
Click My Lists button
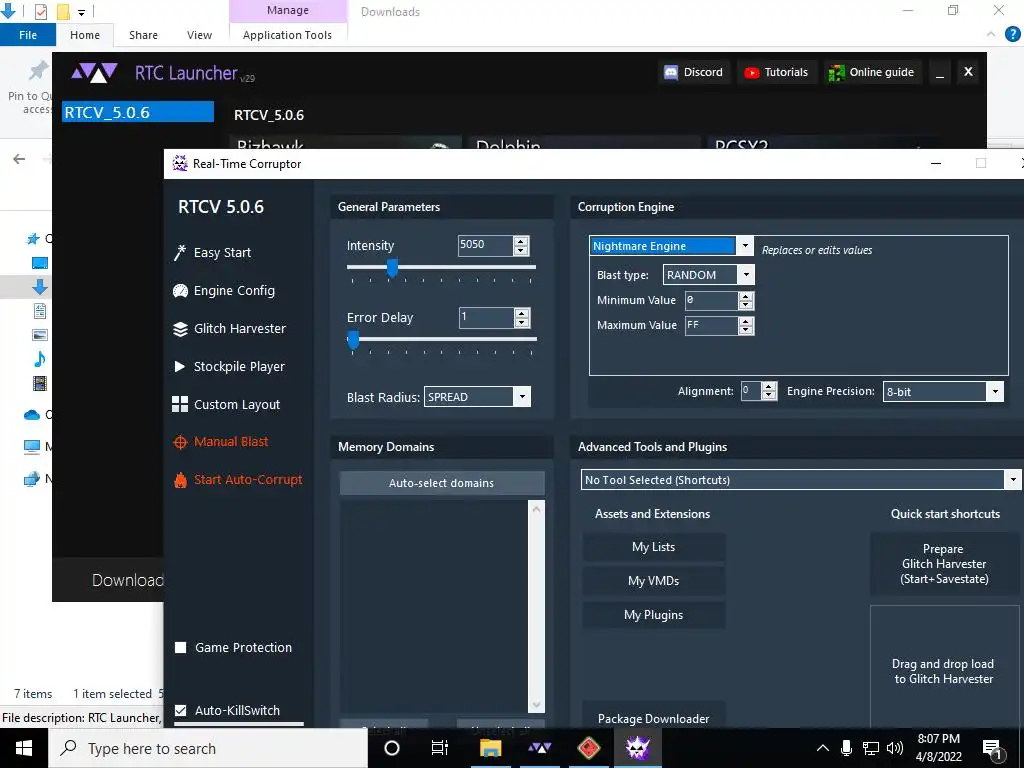pos(654,547)
